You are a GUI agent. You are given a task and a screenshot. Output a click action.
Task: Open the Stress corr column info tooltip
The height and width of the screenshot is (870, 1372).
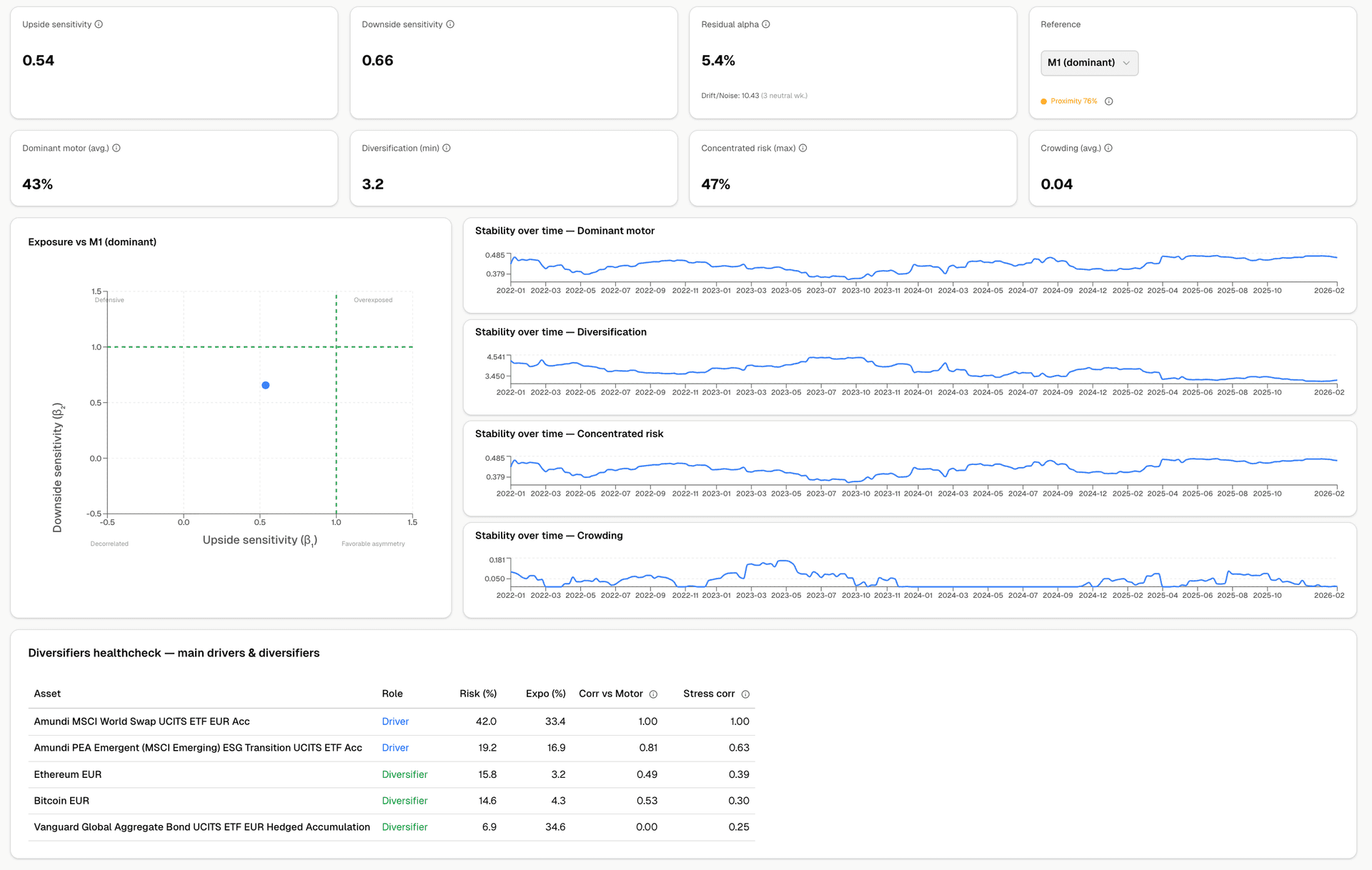click(x=746, y=694)
